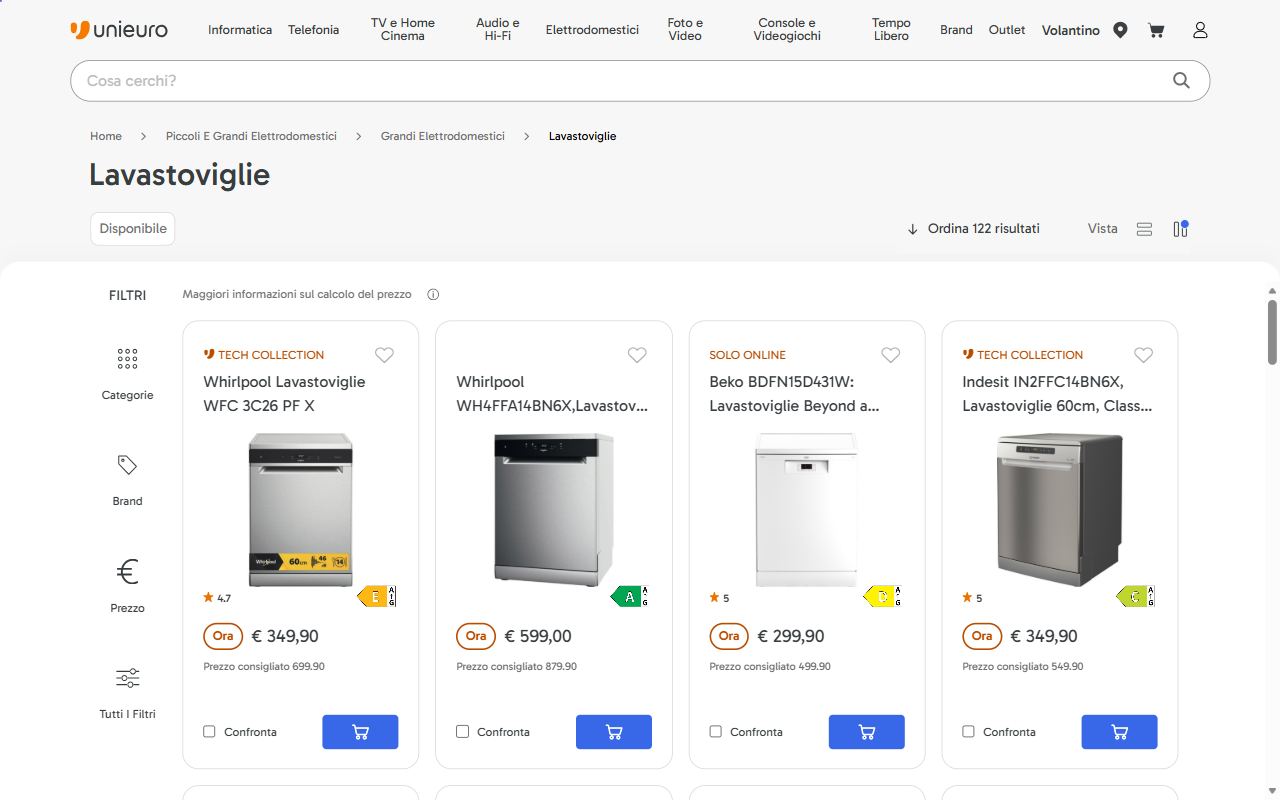Open energy label A of Whirlpool WH4FFA14BN6X
Image resolution: width=1280 pixels, height=800 pixels.
[630, 597]
